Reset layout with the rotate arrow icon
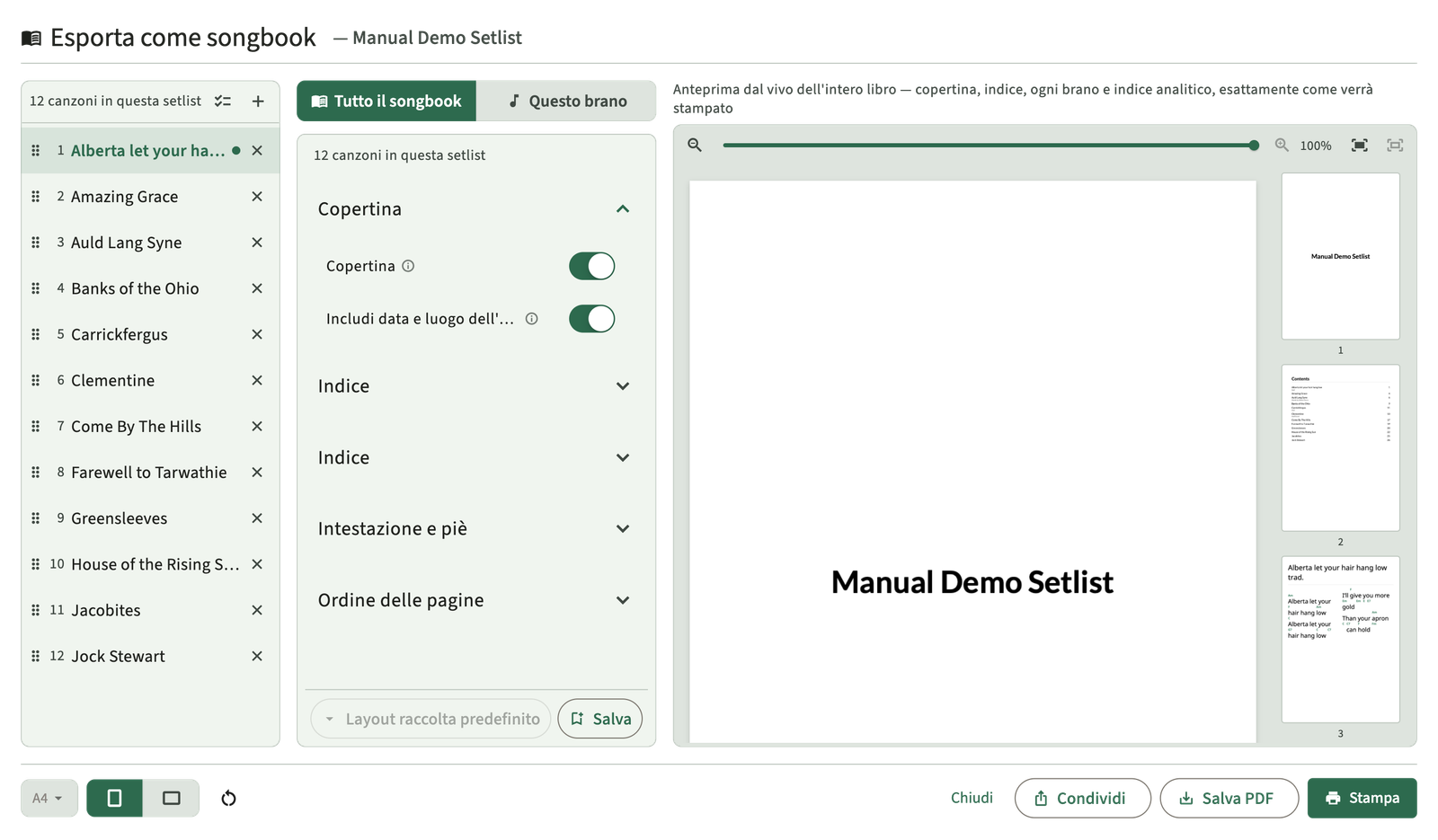1438x840 pixels. pyautogui.click(x=228, y=798)
